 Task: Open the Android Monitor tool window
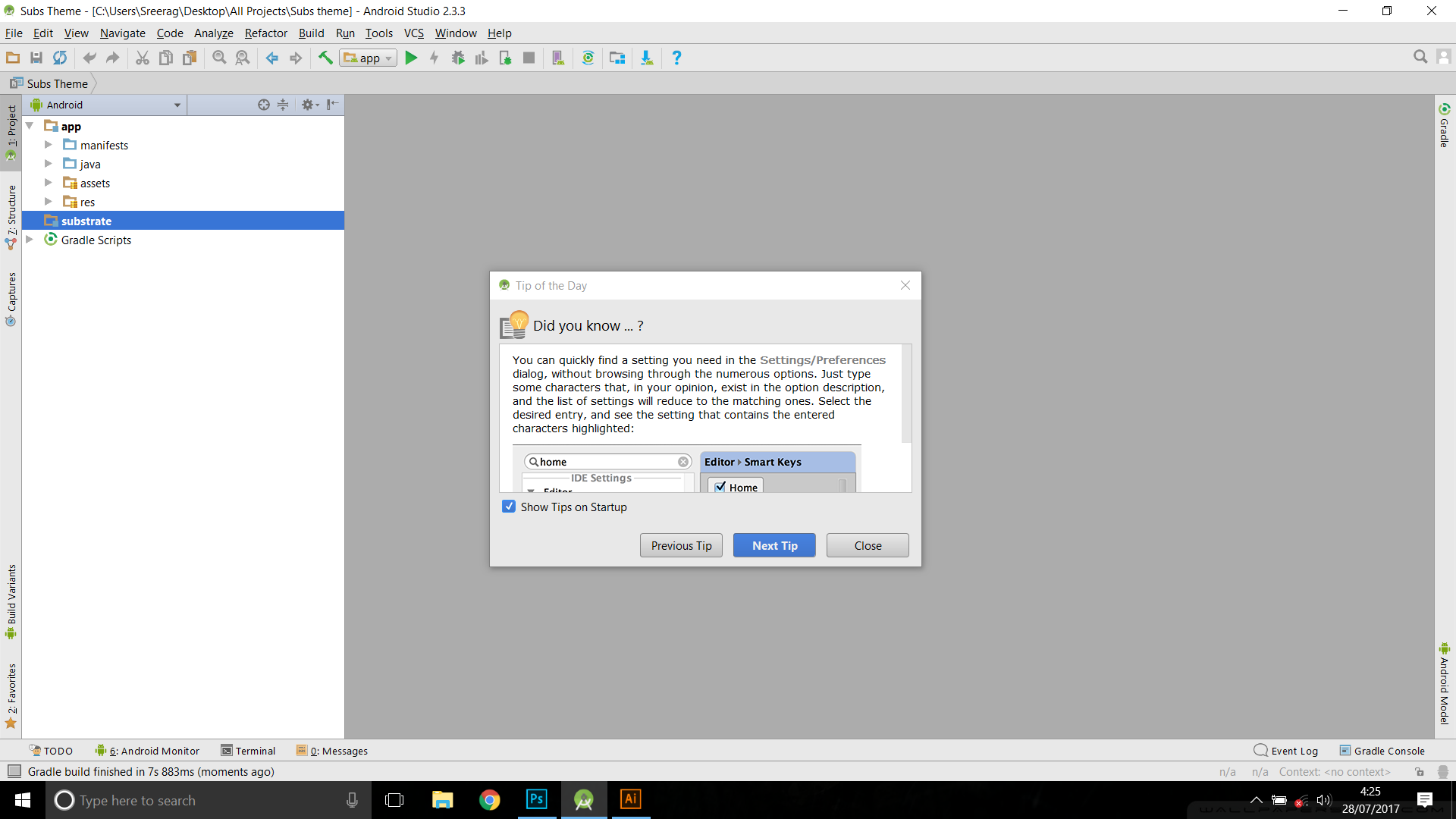147,751
